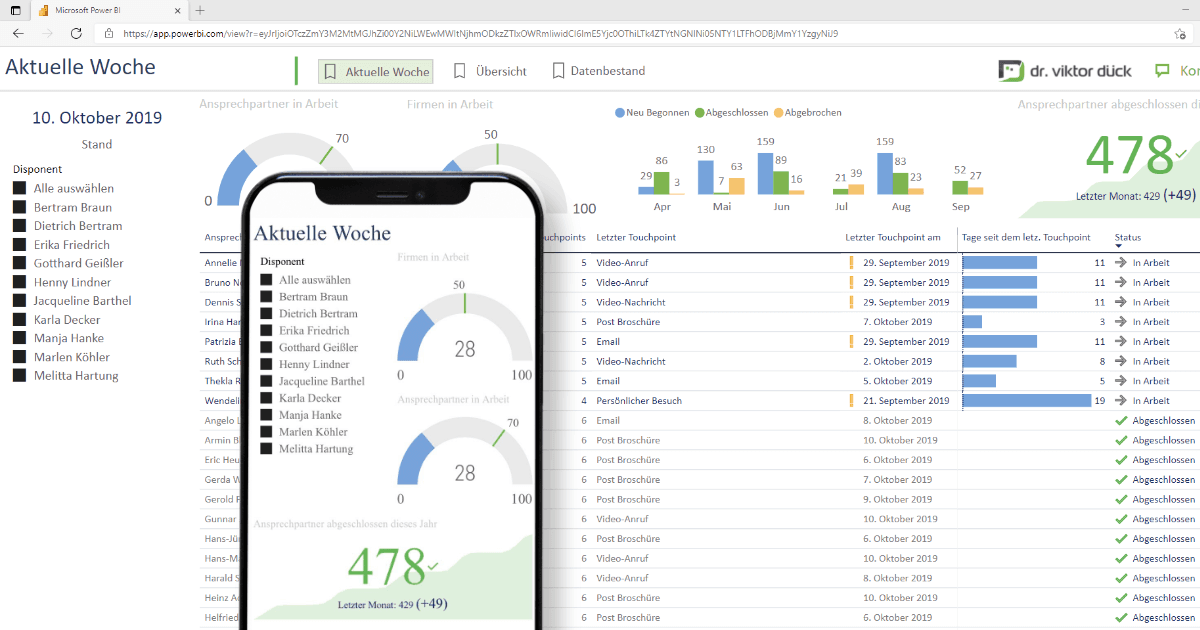Click the green chat icon at top right
1200x630 pixels.
click(1162, 71)
